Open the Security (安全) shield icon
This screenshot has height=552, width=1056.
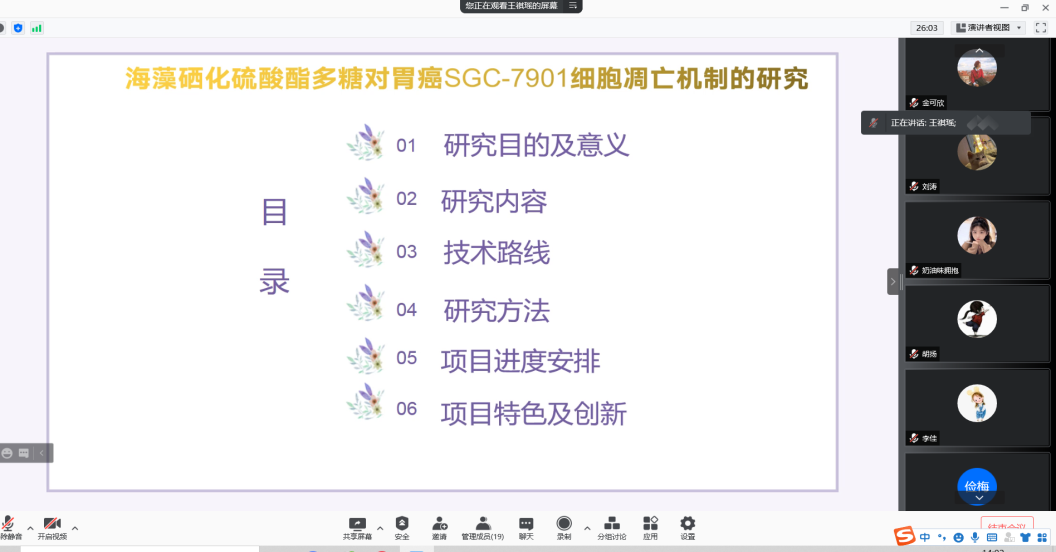[x=402, y=524]
